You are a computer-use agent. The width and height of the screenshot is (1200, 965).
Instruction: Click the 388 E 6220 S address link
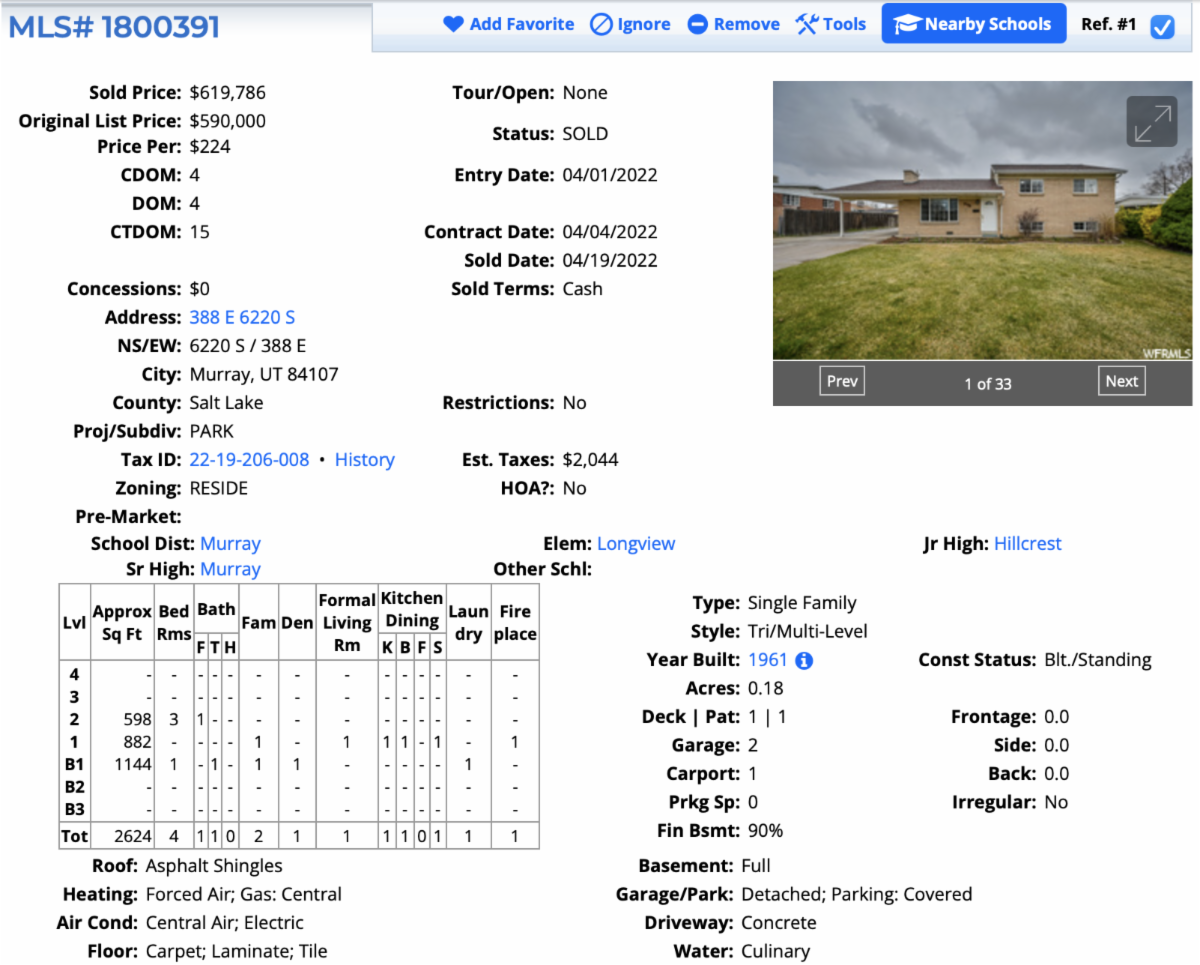pyautogui.click(x=242, y=316)
